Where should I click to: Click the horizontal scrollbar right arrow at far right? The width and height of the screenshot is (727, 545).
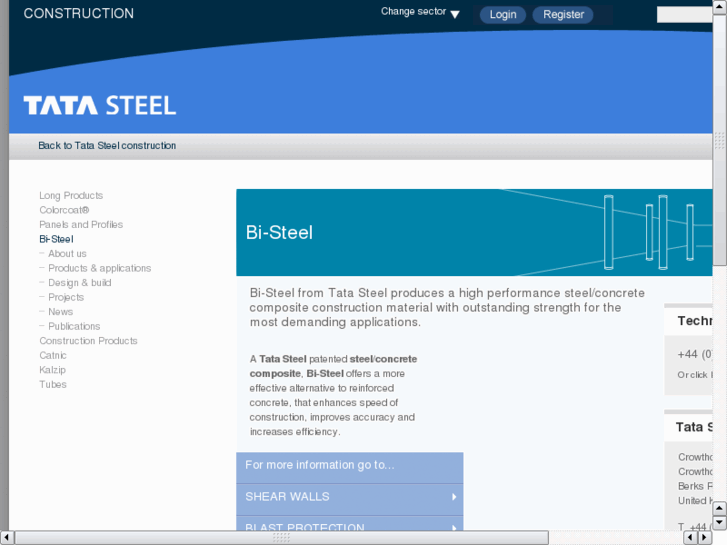tap(705, 538)
